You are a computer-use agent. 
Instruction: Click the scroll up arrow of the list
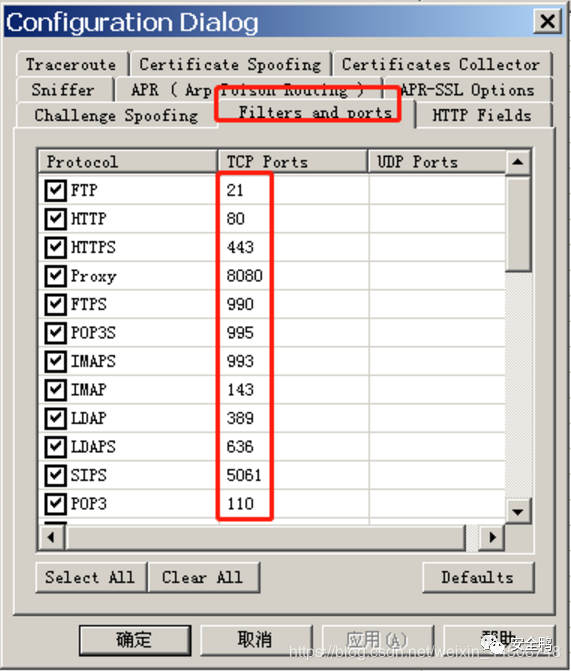[x=518, y=162]
